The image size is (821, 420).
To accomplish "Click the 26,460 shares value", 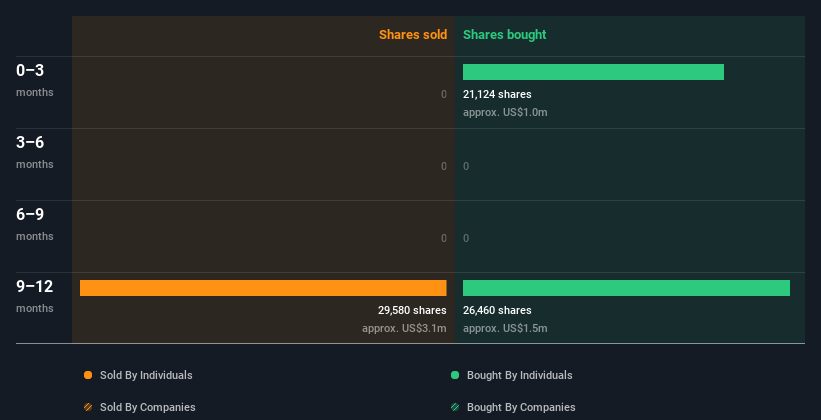I will (x=497, y=310).
